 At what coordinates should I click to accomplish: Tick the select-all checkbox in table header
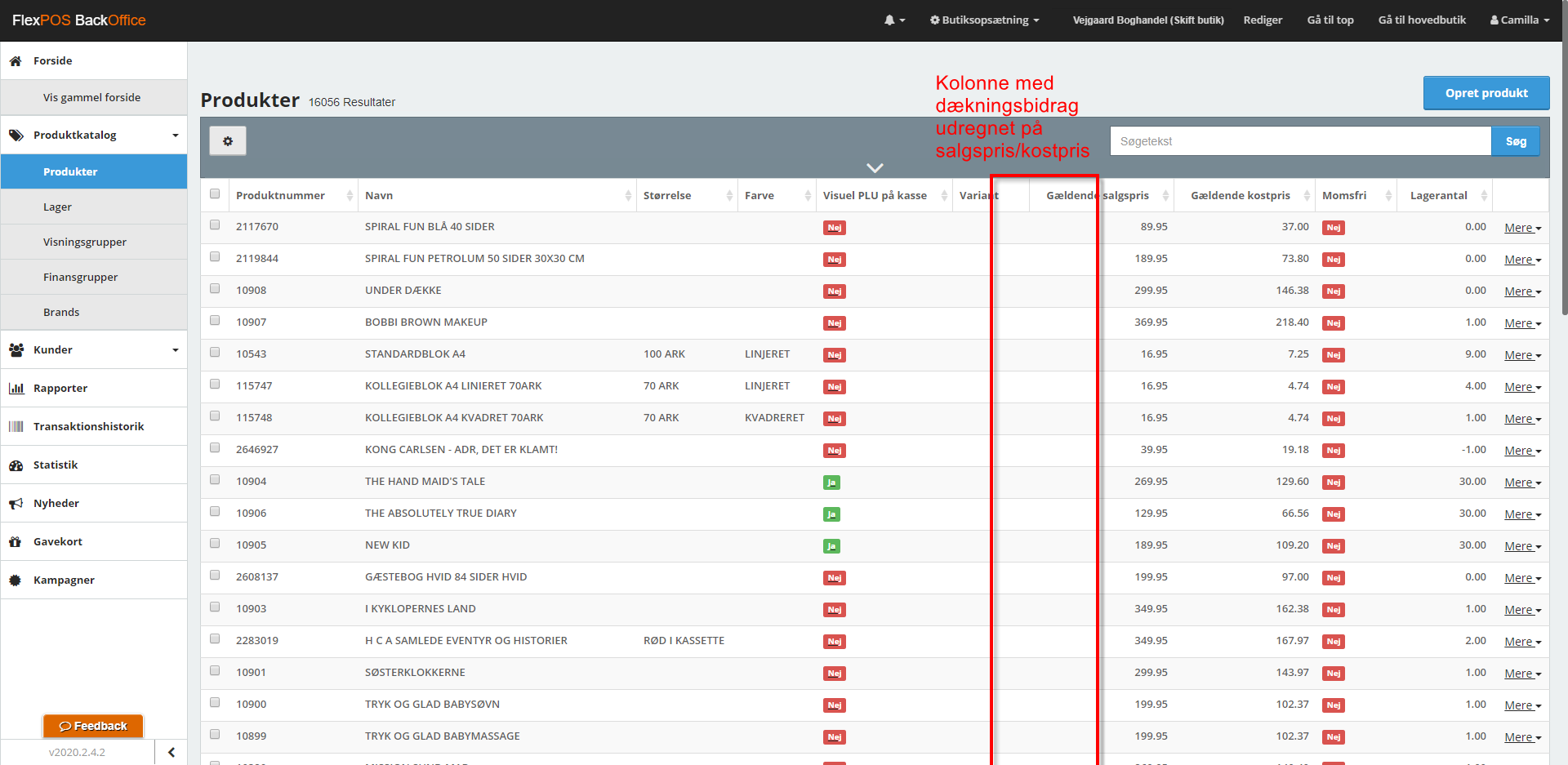(215, 194)
